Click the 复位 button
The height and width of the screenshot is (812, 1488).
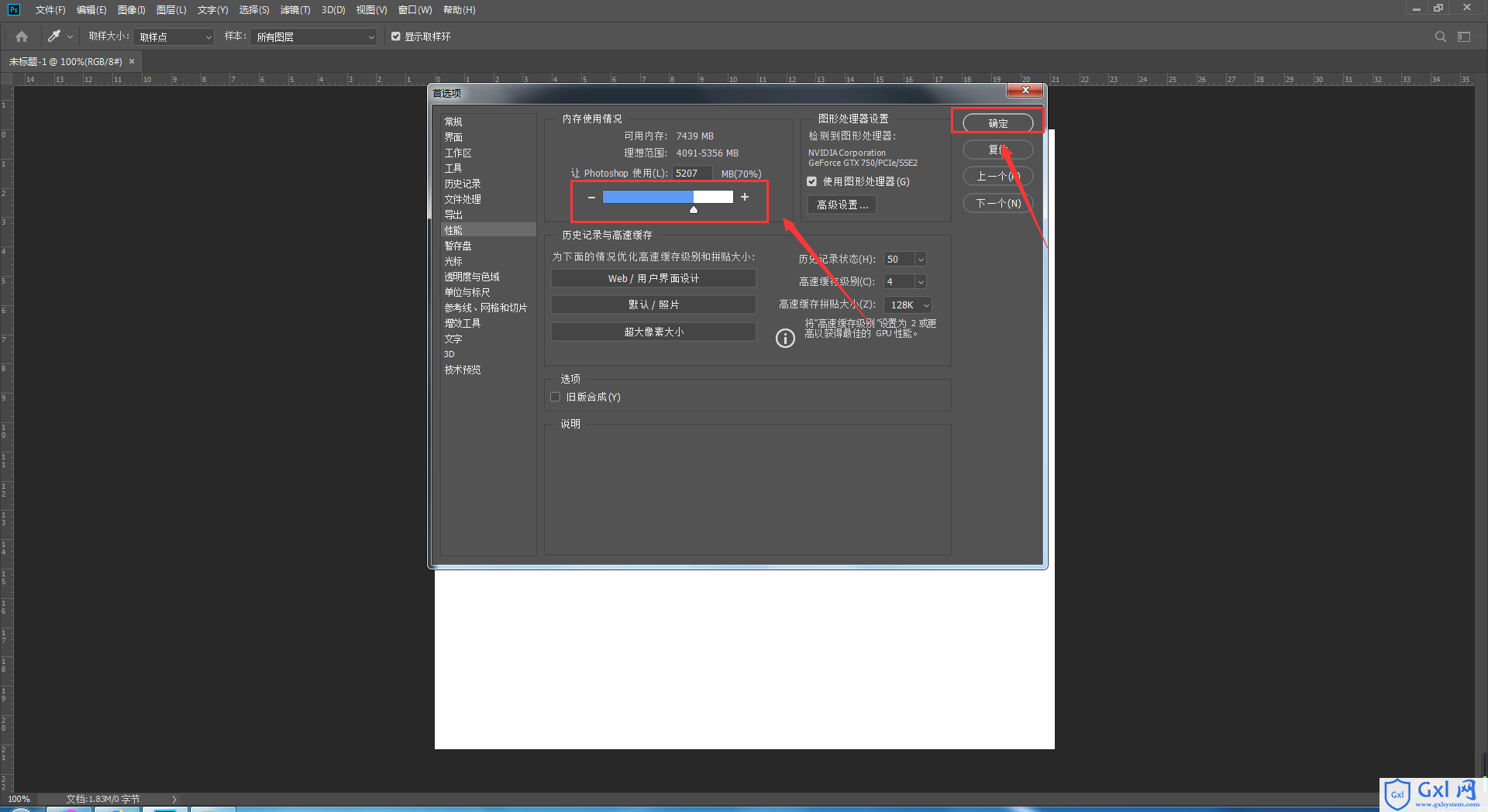[x=998, y=150]
